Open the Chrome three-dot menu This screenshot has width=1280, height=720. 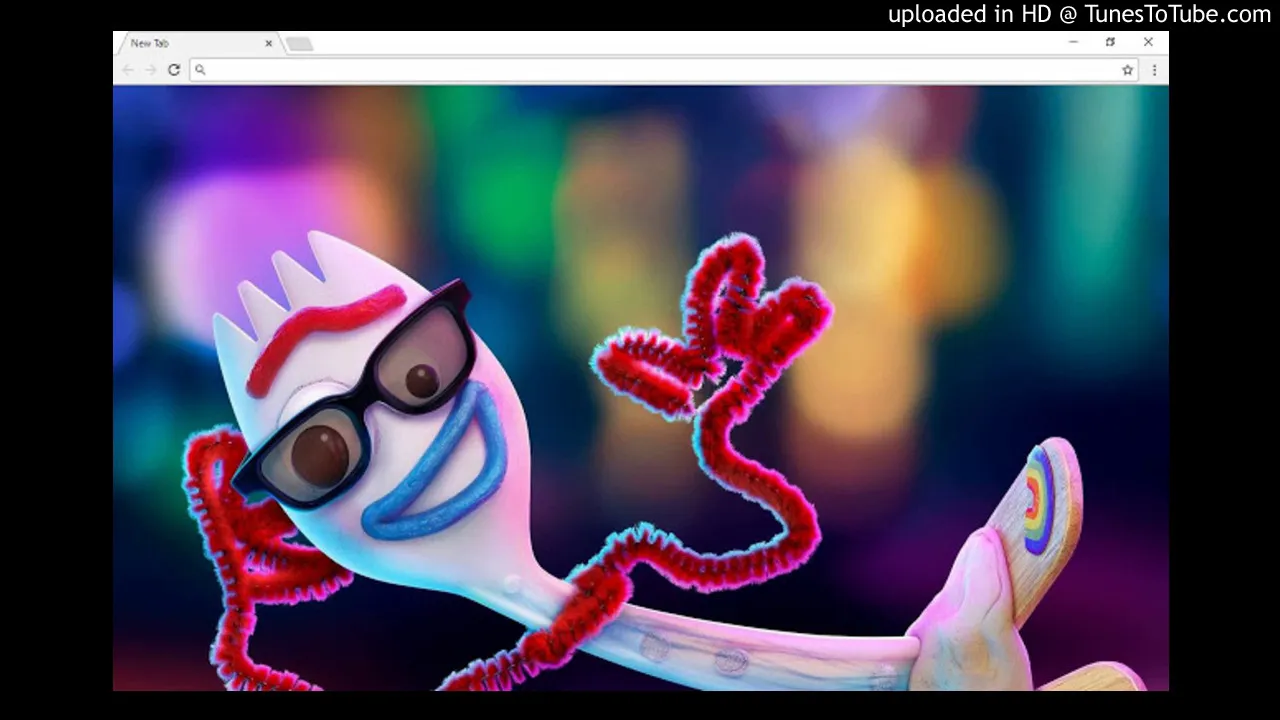coord(1154,70)
